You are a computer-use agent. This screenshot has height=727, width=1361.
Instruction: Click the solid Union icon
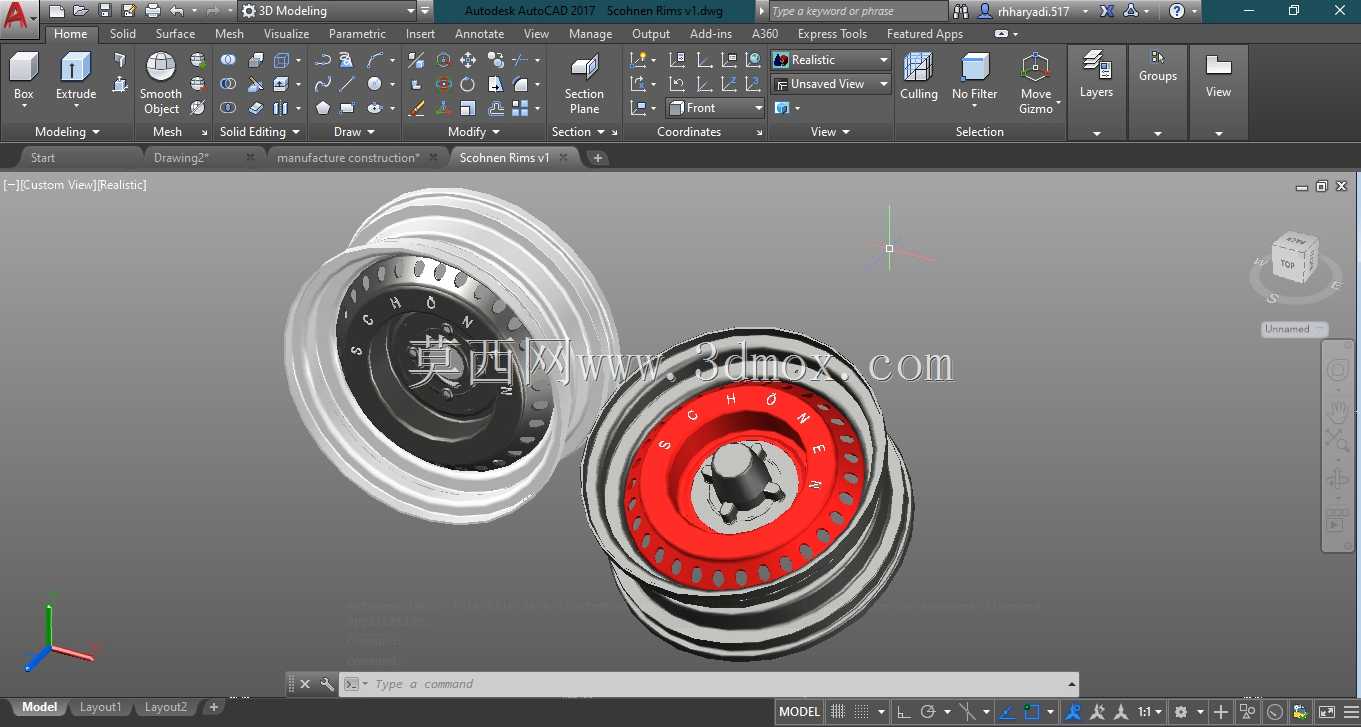point(228,60)
